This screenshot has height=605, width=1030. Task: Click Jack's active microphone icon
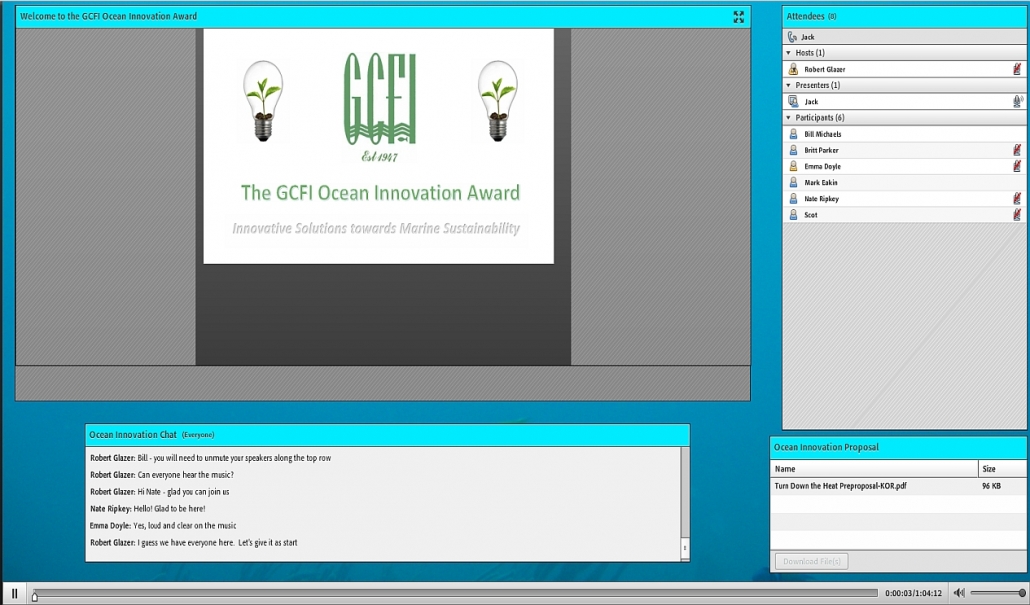1017,101
